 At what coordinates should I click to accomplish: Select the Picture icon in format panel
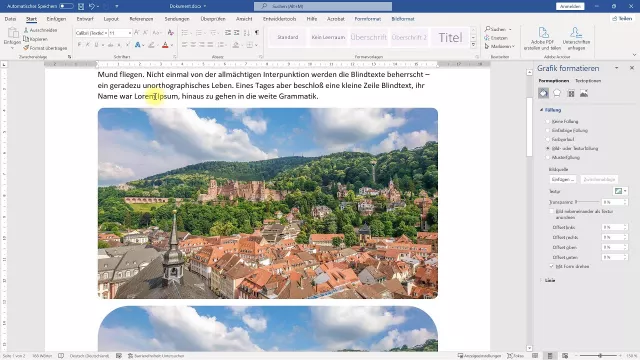(584, 93)
